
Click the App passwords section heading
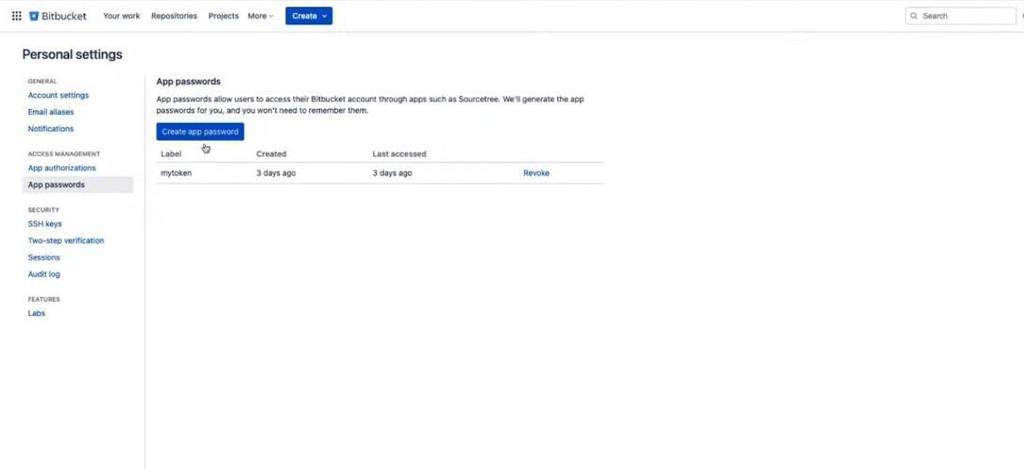tap(189, 82)
